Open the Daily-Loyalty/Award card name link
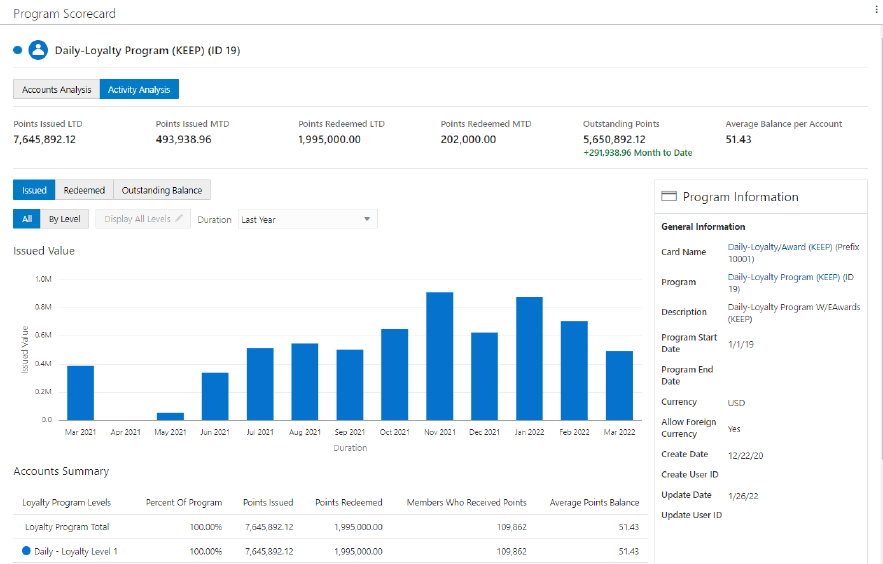This screenshot has height=564, width=883. point(793,253)
